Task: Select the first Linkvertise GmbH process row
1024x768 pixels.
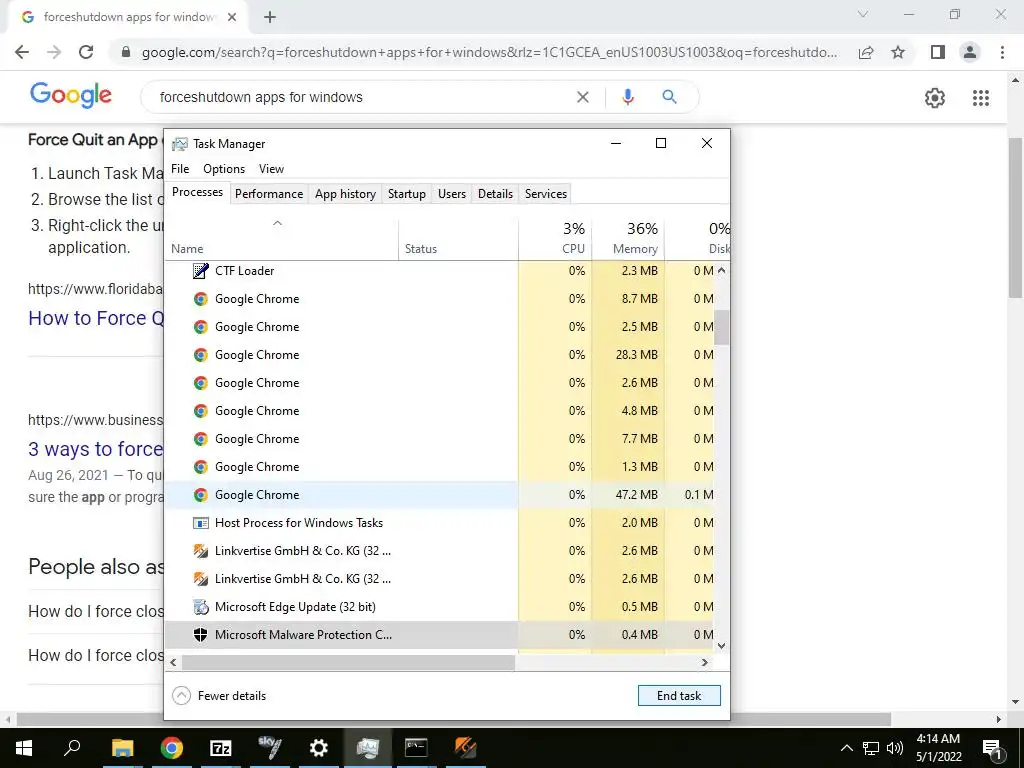Action: (440, 551)
